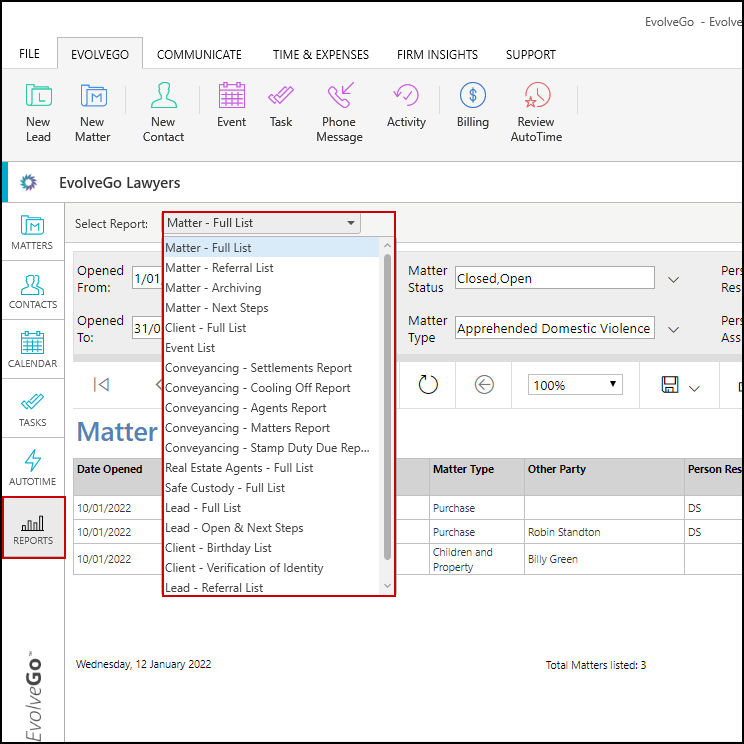Click the EvolveGo Lawyers logo icon

[x=28, y=182]
